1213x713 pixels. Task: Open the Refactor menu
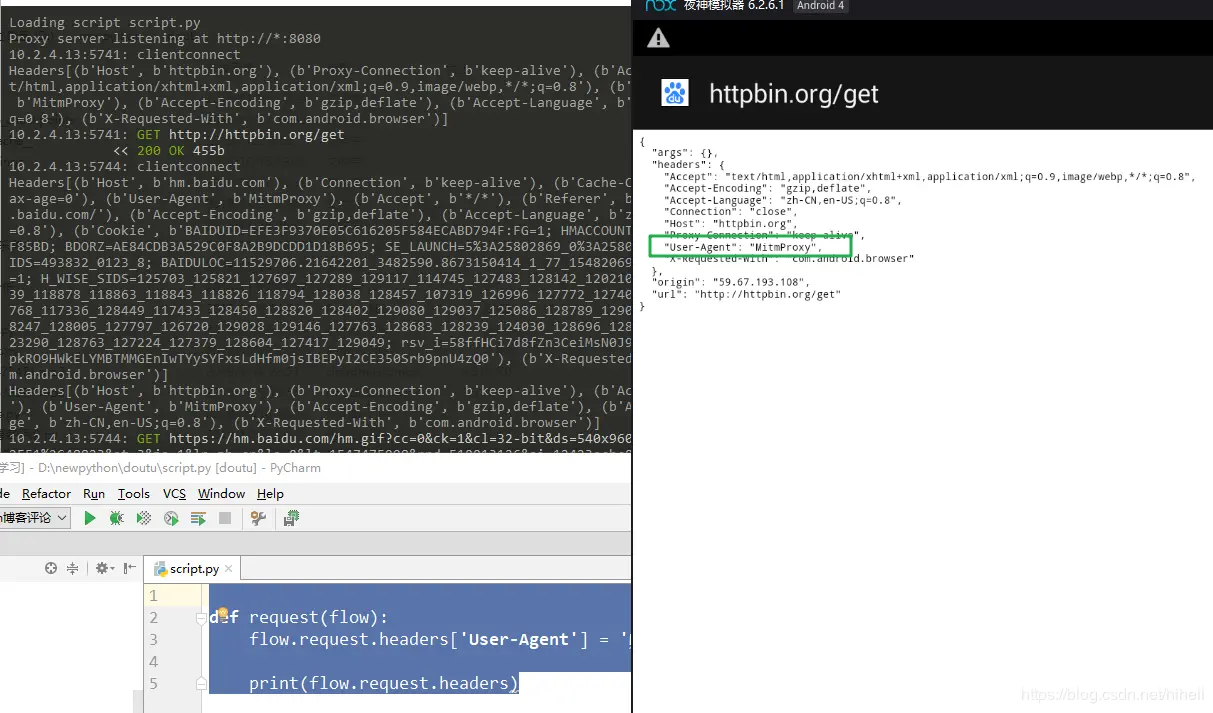(x=46, y=494)
